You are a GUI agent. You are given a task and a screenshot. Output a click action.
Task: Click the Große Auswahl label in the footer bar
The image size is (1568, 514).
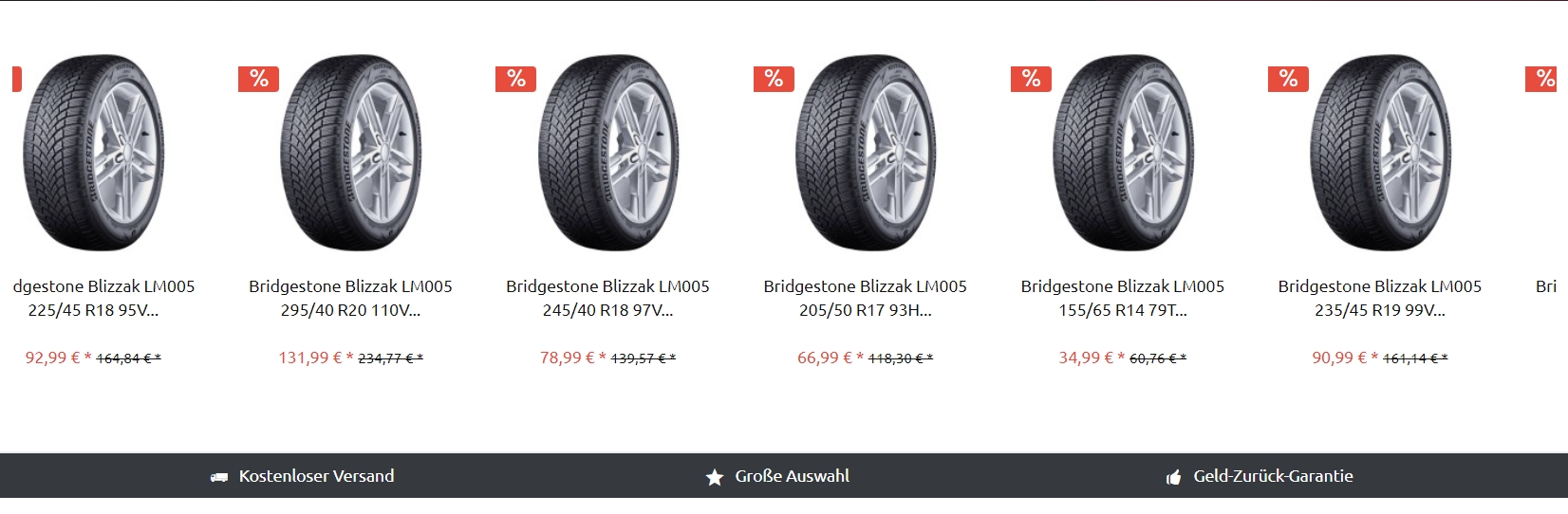[x=792, y=476]
